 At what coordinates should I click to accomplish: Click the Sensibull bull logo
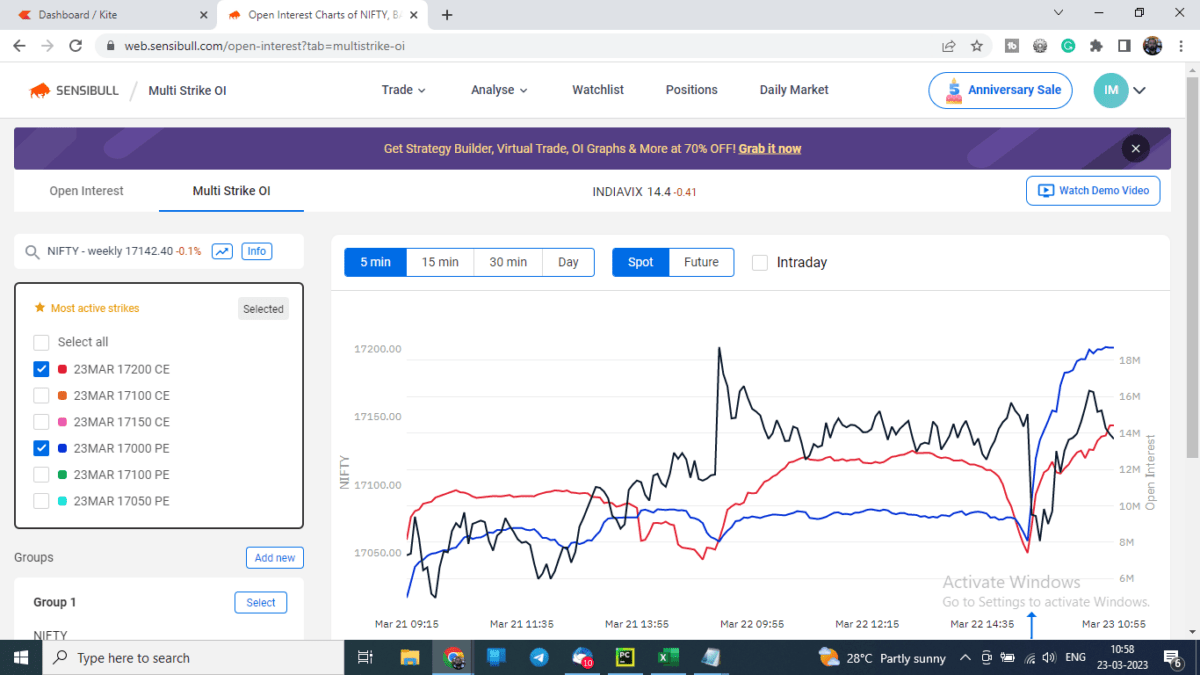tap(39, 89)
